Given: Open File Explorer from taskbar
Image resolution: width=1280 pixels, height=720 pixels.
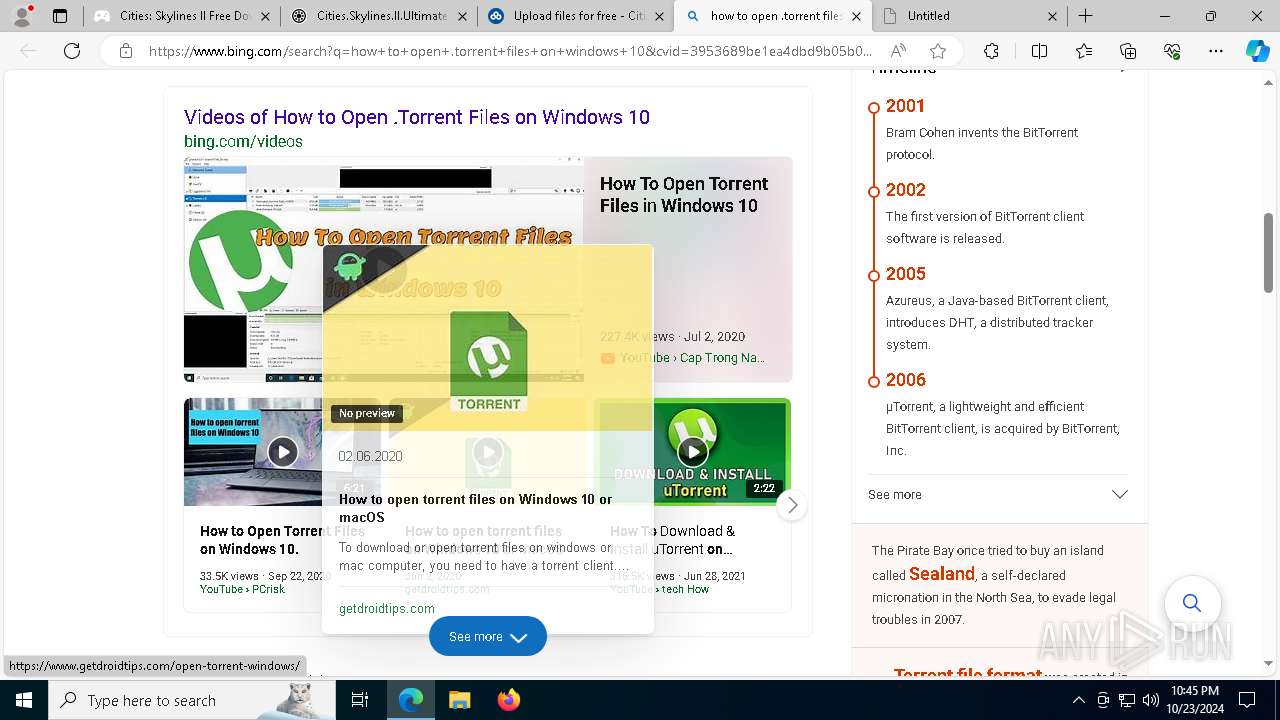Looking at the screenshot, I should click(459, 700).
